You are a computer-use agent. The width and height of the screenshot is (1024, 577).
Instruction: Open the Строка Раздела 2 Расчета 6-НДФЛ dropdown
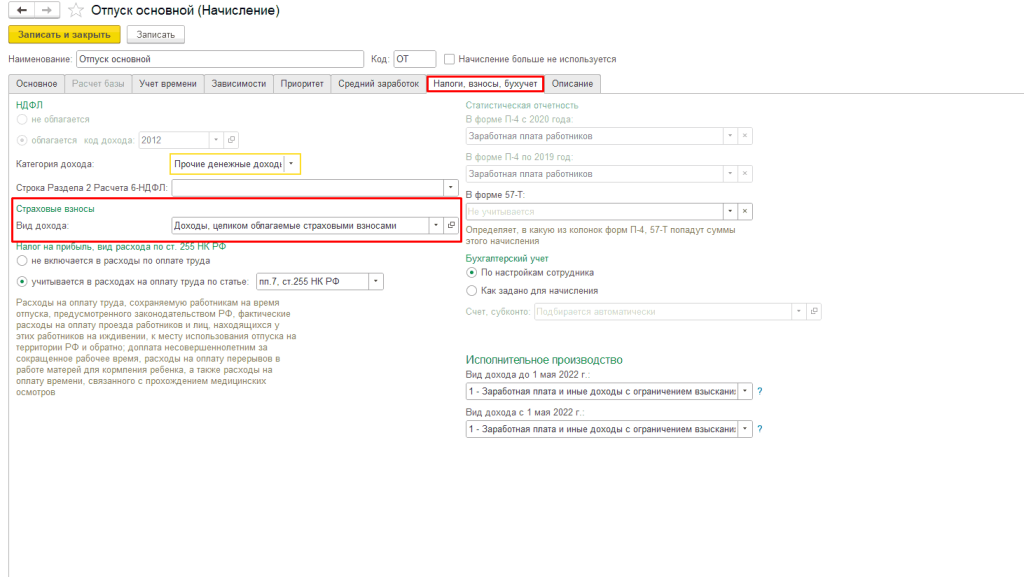(450, 187)
